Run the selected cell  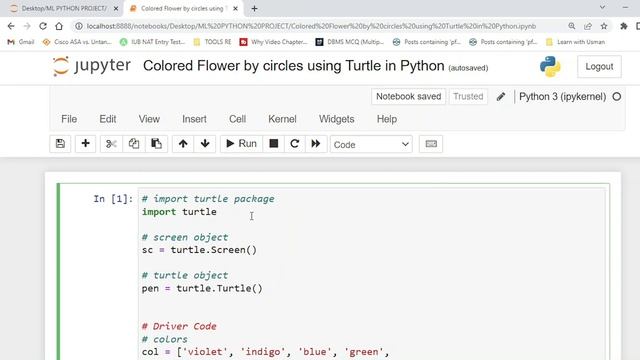[x=241, y=144]
